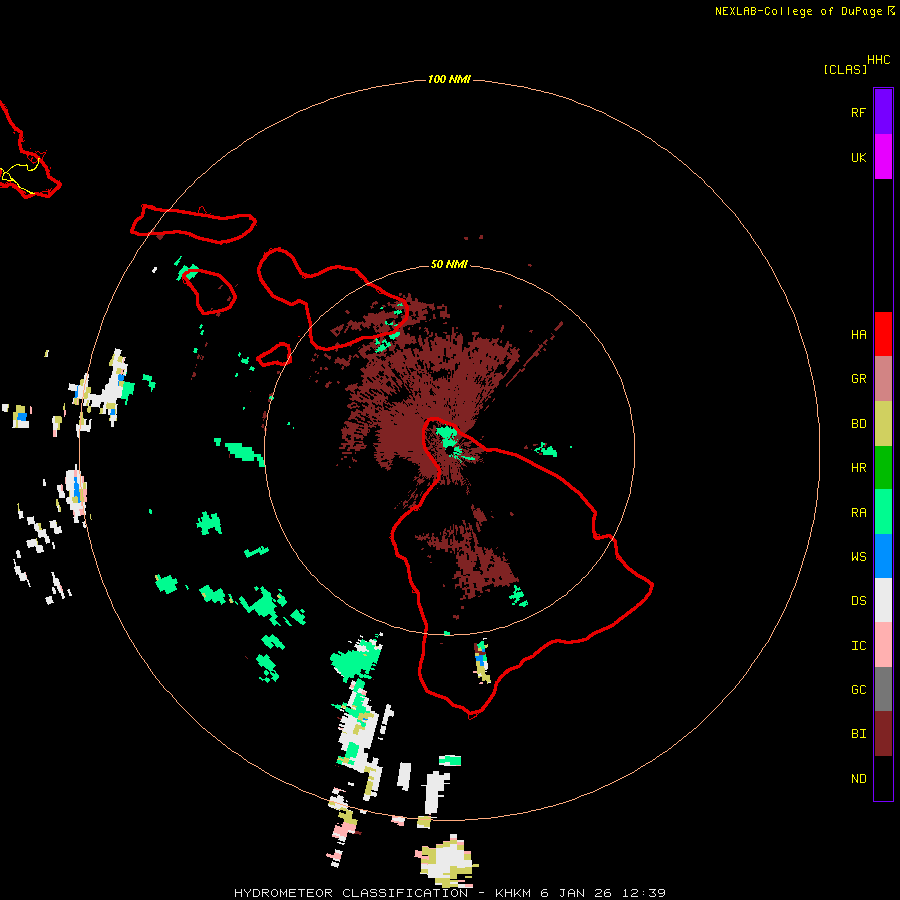
Task: Select the GR dusty-pink legend swatch
Action: point(883,379)
